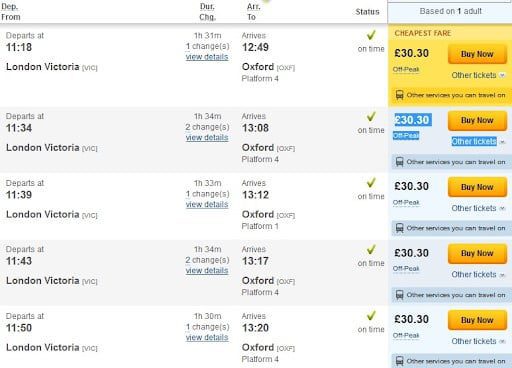512x368 pixels.
Task: Click Off-Peak label under 11:18 cheapest fare
Action: point(406,69)
